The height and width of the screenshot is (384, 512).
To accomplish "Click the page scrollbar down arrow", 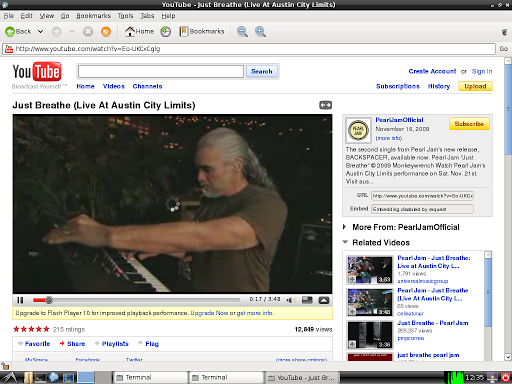I will pyautogui.click(x=508, y=357).
